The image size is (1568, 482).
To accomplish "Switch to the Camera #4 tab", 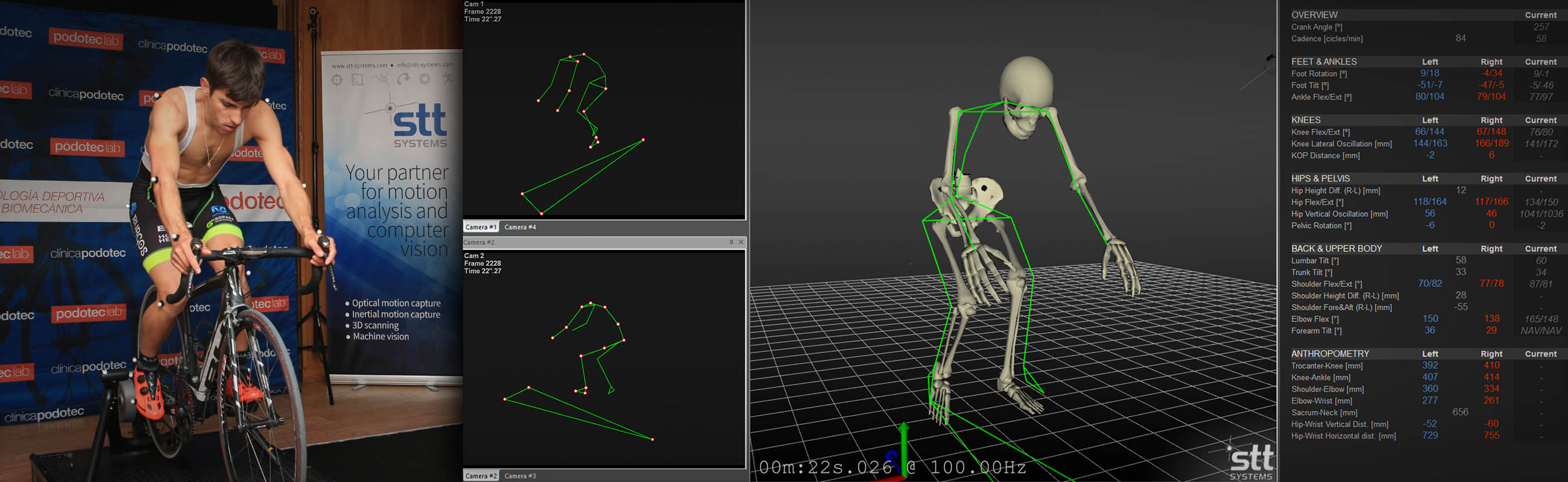I will pyautogui.click(x=520, y=227).
